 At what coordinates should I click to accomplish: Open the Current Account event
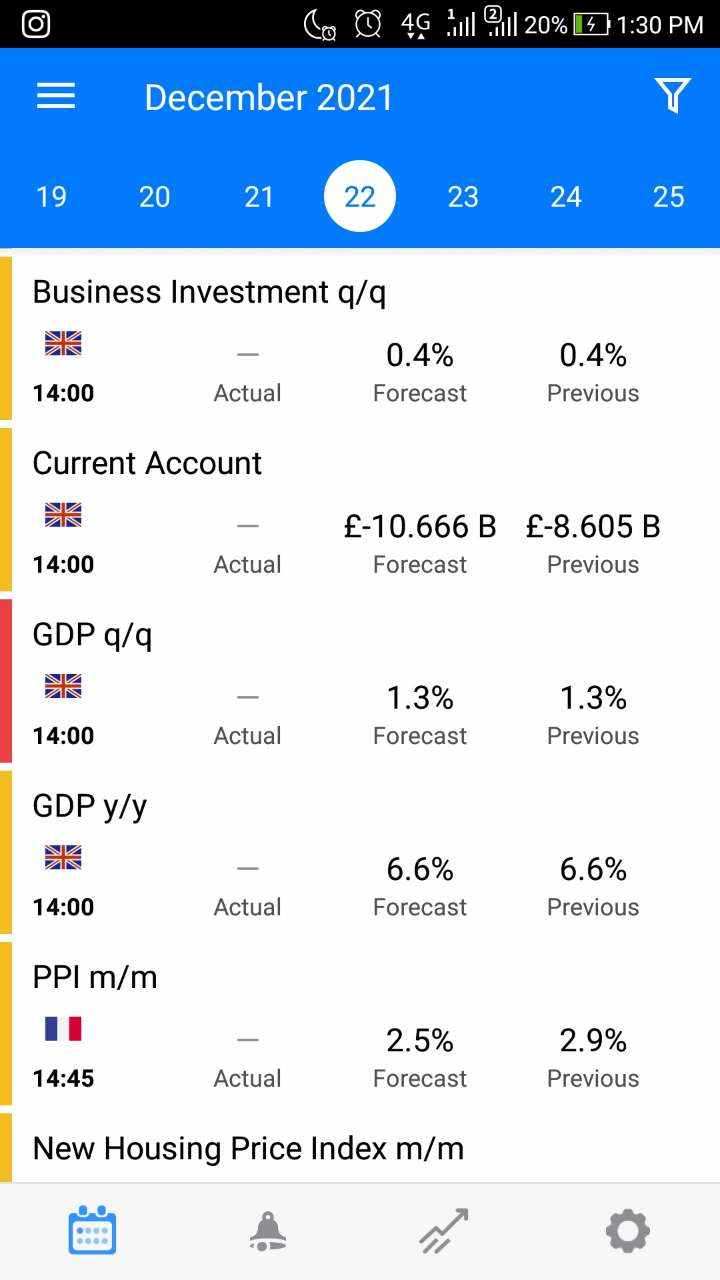(360, 511)
